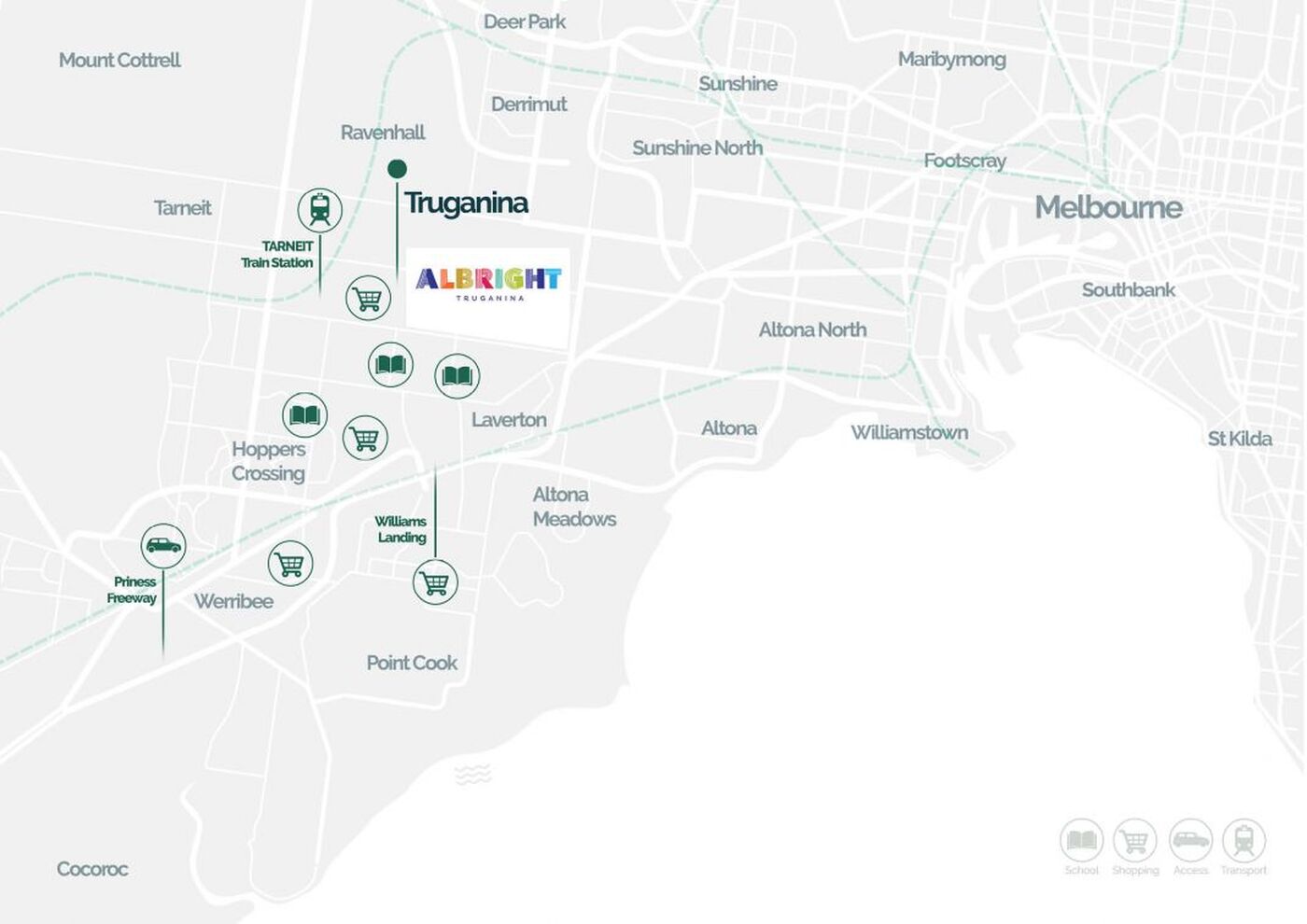Screen dimensions: 1307x924
Task: Click the Shopping legend icon
Action: [1134, 840]
